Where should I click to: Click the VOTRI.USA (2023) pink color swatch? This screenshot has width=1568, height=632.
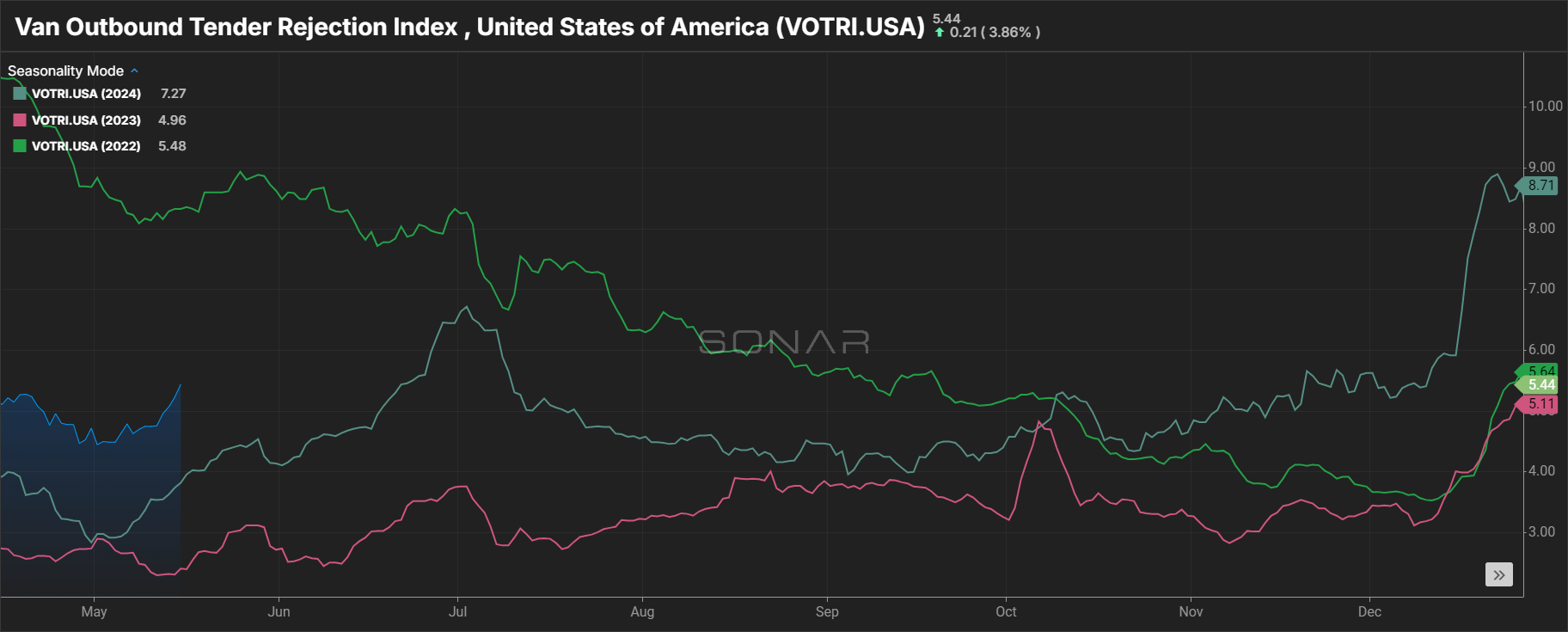click(20, 120)
